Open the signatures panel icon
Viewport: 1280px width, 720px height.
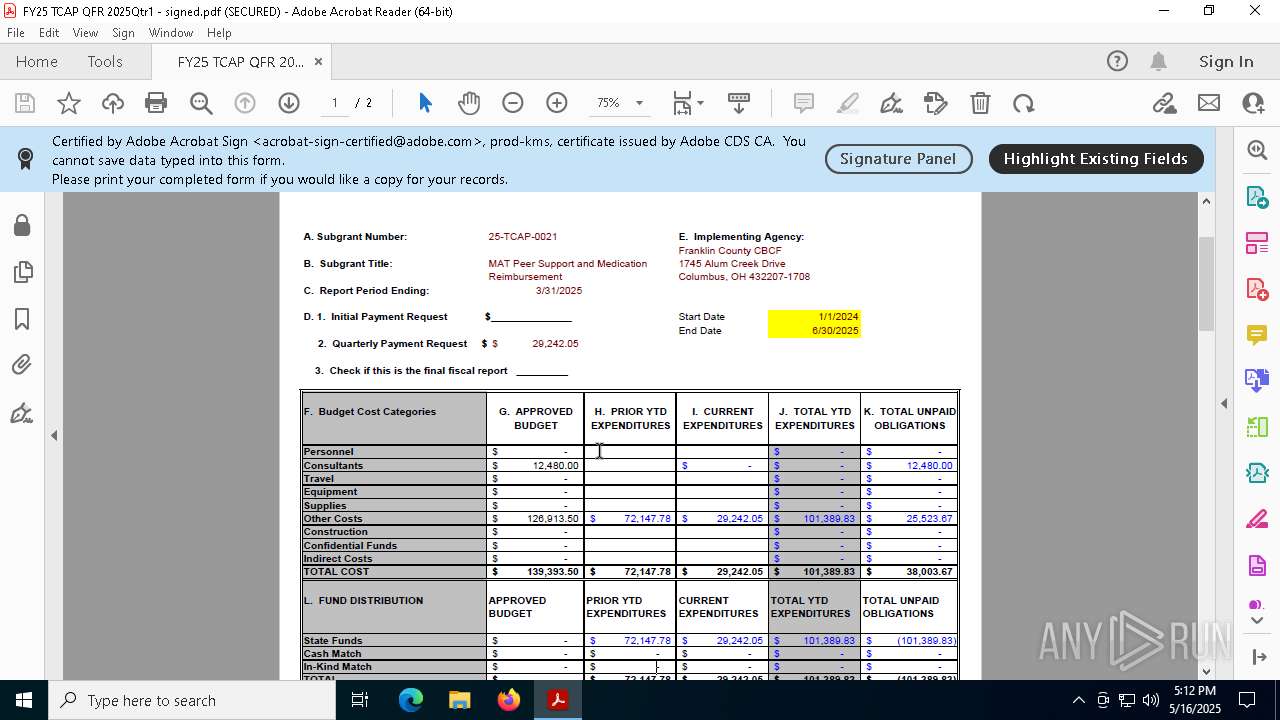[x=22, y=413]
